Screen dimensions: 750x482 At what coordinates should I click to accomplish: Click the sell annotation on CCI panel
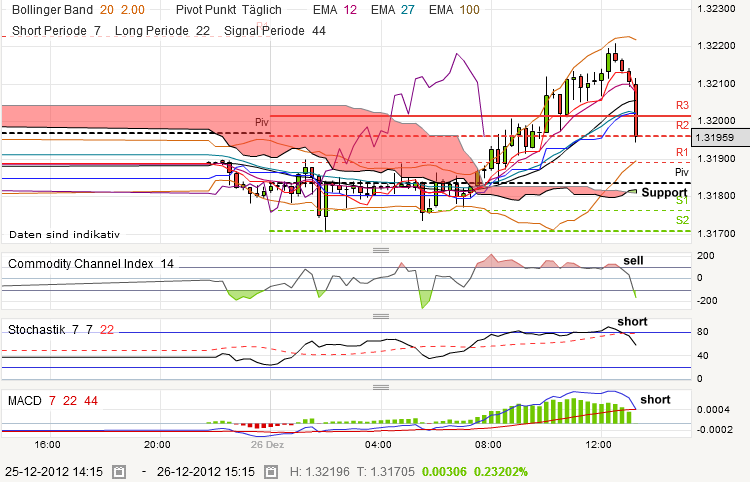coord(633,261)
